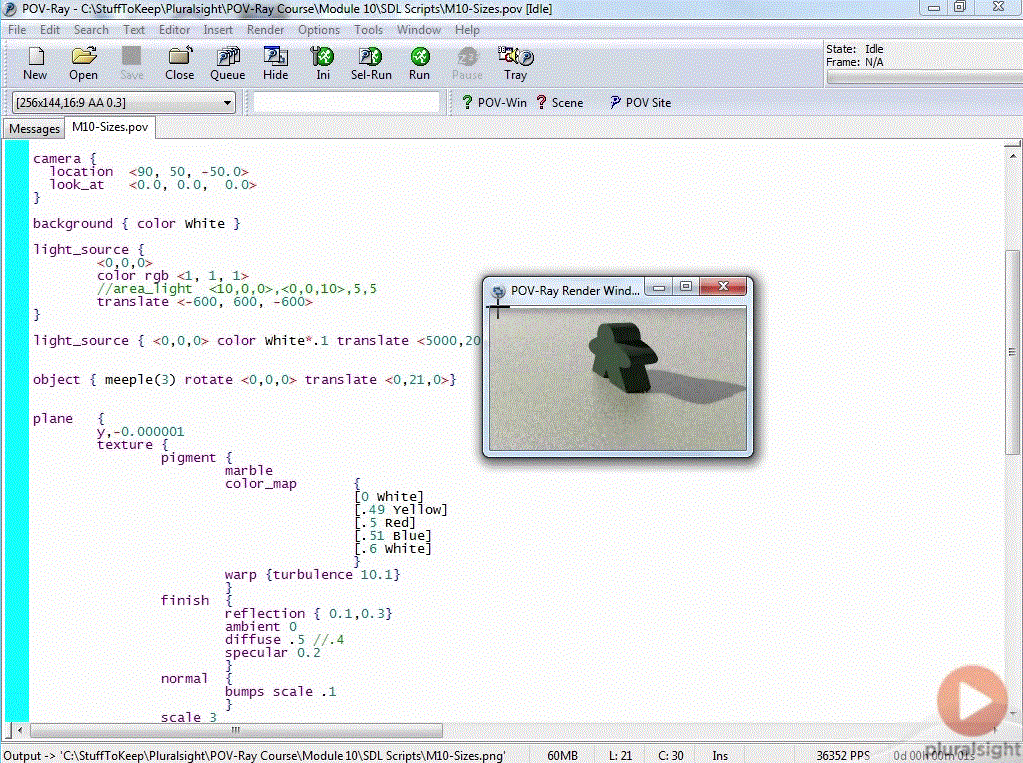Open the render Queue icon
The height and width of the screenshot is (763, 1023).
[228, 63]
